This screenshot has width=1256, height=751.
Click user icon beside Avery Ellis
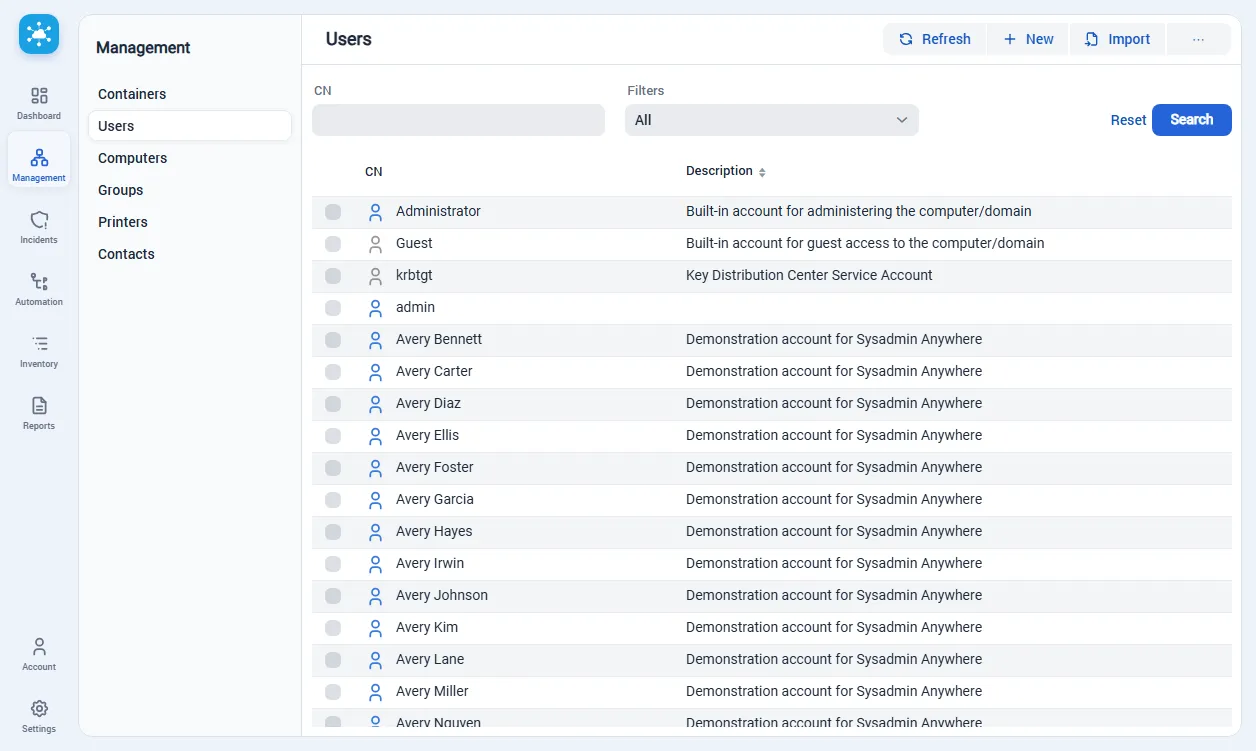coord(375,436)
